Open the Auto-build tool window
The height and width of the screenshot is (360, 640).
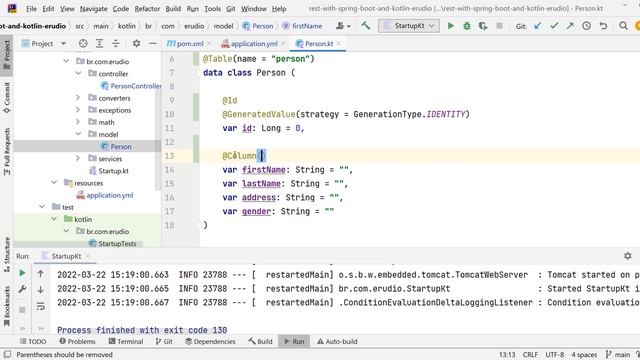[x=337, y=341]
